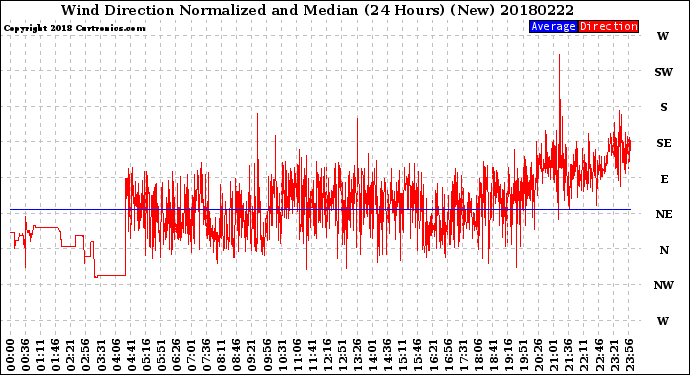Click the '18:06' time axis label
Image resolution: width=690 pixels, height=375 pixels.
[x=478, y=355]
